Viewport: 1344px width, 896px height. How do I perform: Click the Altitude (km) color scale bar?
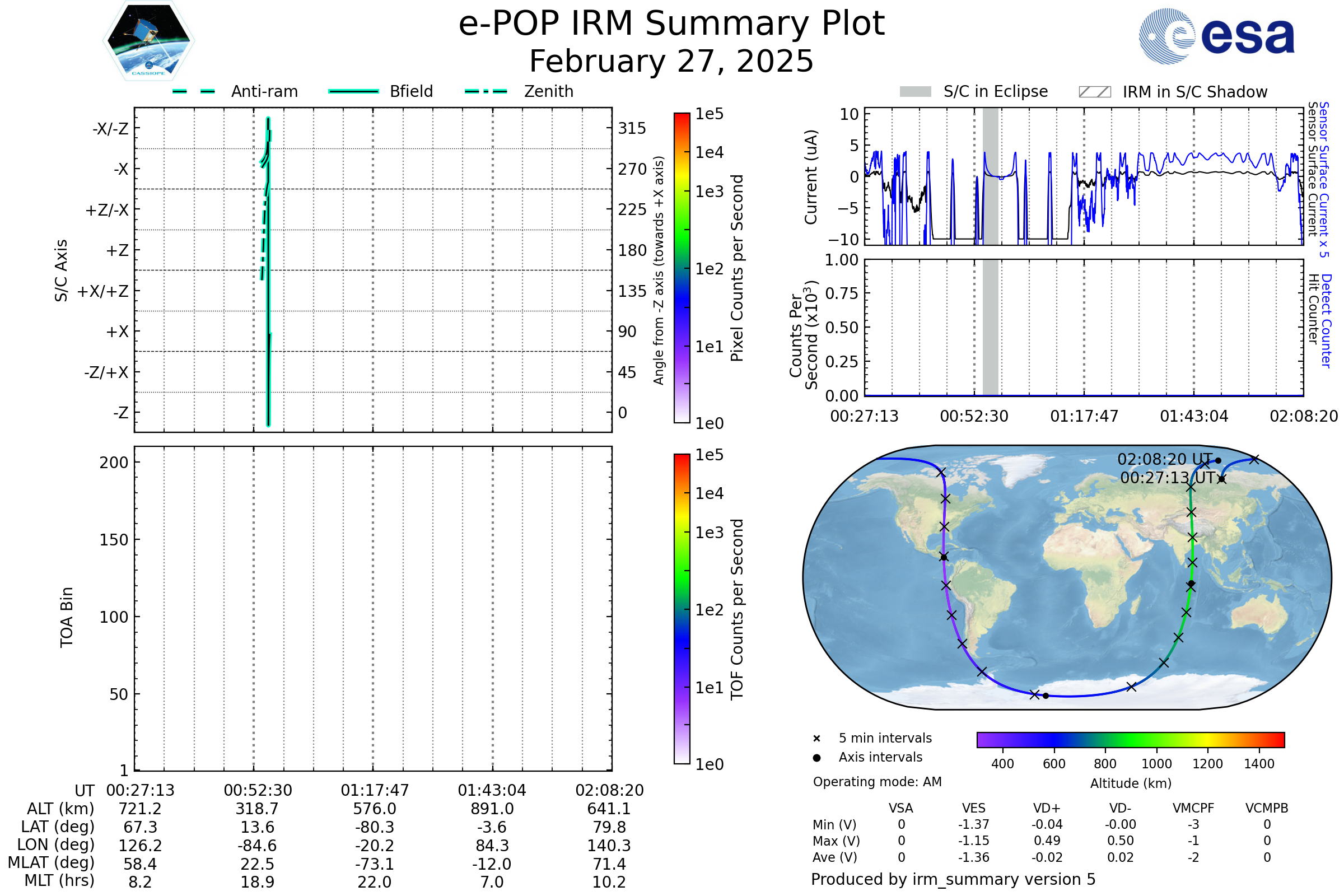point(1130,739)
